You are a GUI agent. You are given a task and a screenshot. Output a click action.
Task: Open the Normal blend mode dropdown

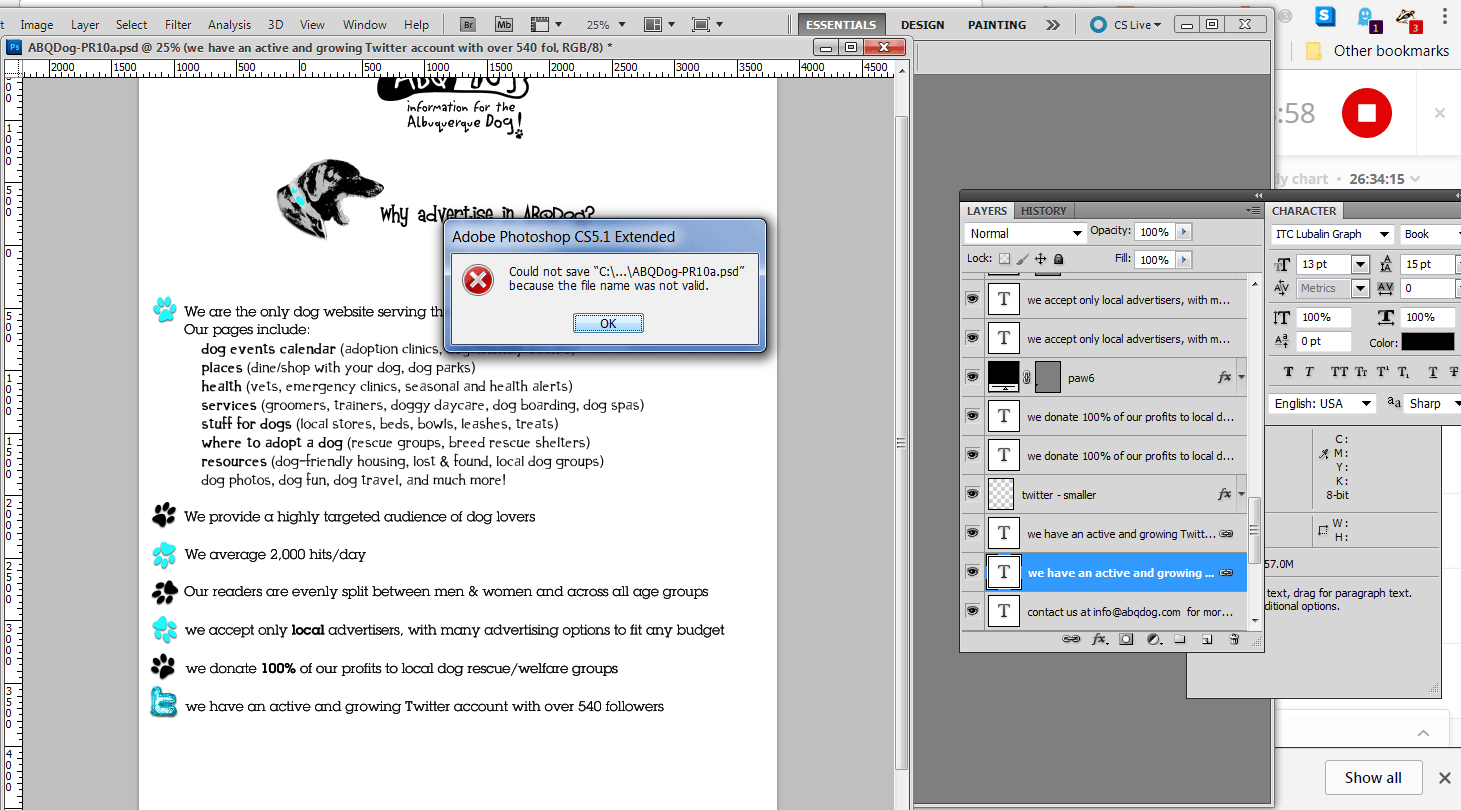point(1025,233)
